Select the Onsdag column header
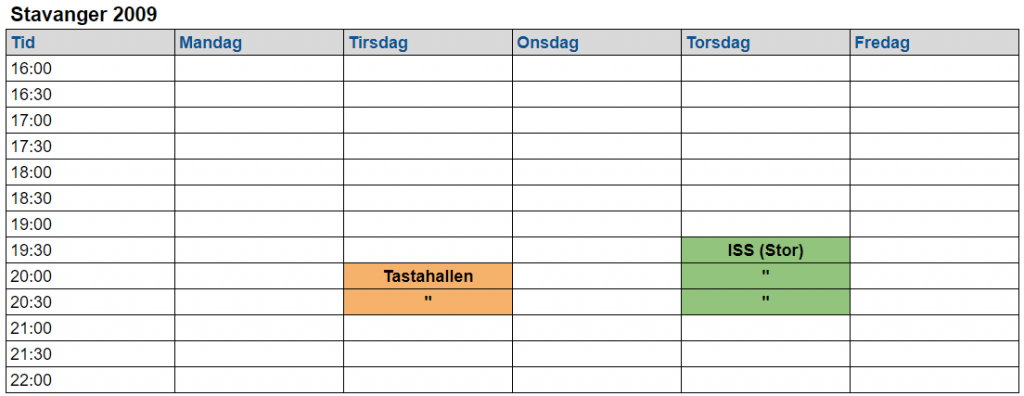This screenshot has height=396, width=1024. (x=597, y=42)
